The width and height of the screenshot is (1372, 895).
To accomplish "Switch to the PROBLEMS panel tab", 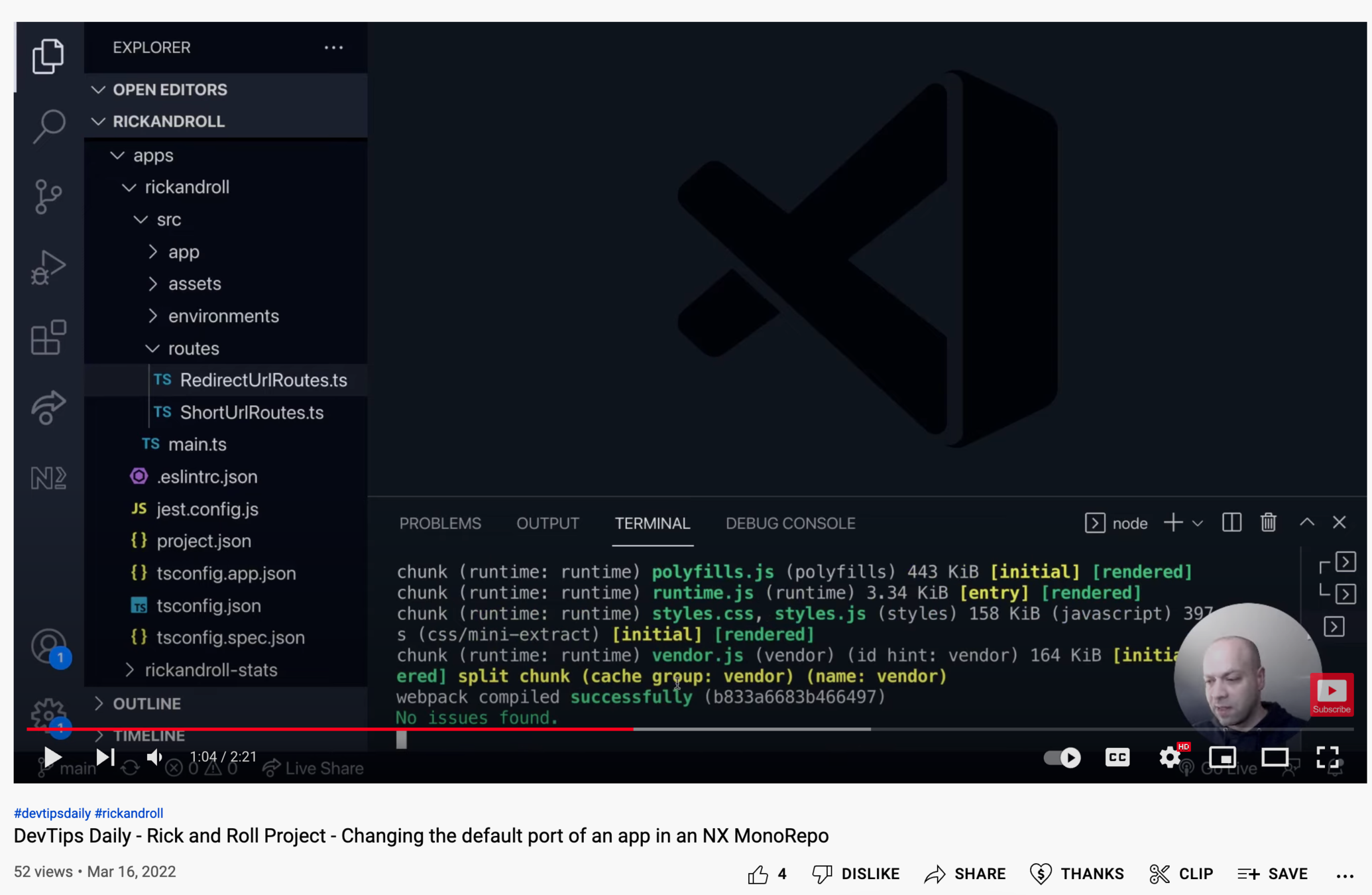I will click(440, 523).
